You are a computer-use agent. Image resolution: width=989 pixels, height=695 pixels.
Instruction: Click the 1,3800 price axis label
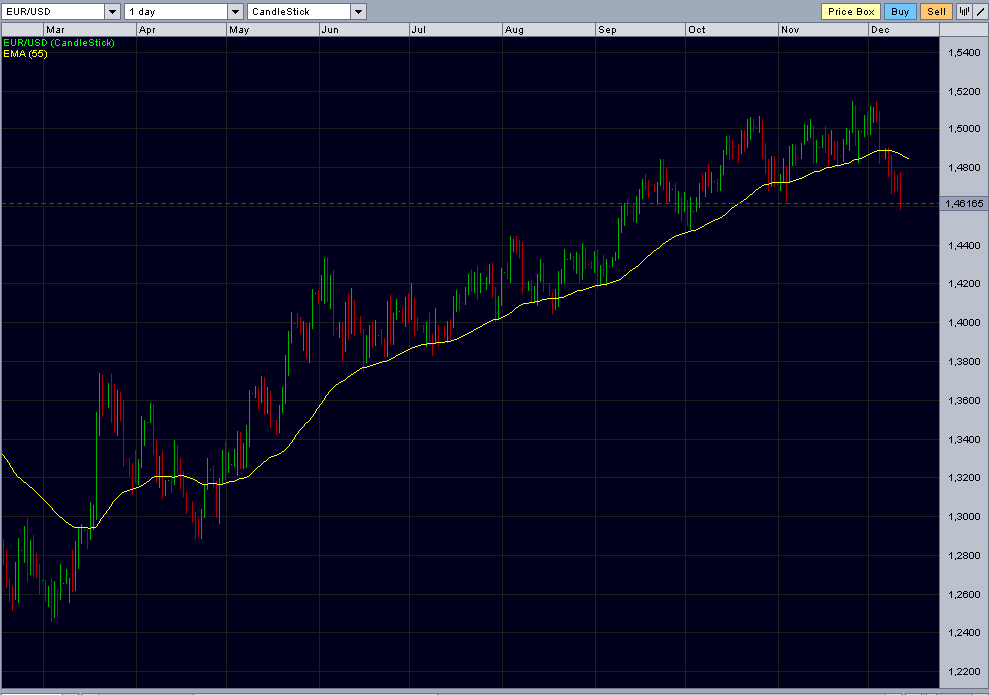pos(964,361)
